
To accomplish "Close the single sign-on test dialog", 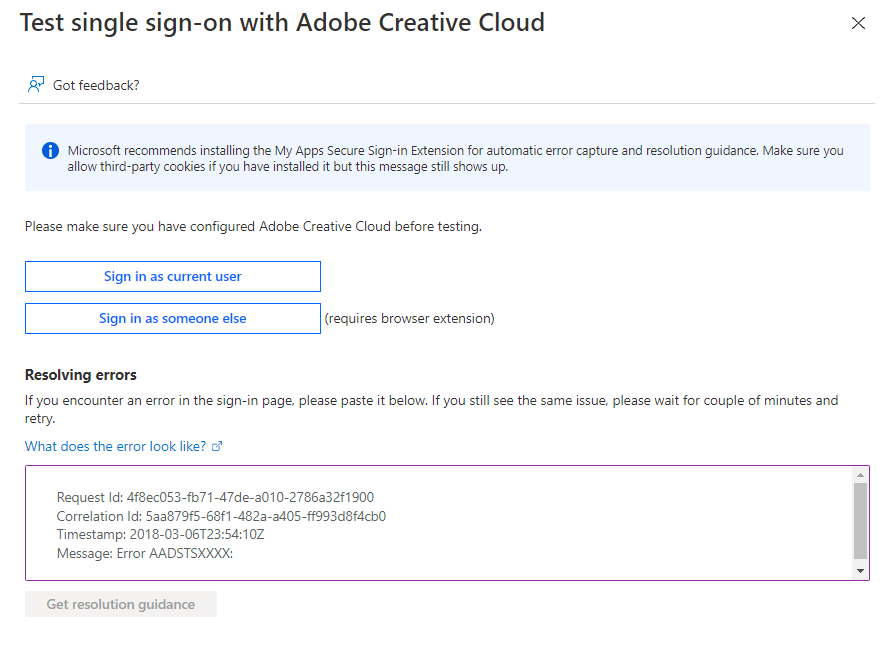I will click(x=858, y=23).
